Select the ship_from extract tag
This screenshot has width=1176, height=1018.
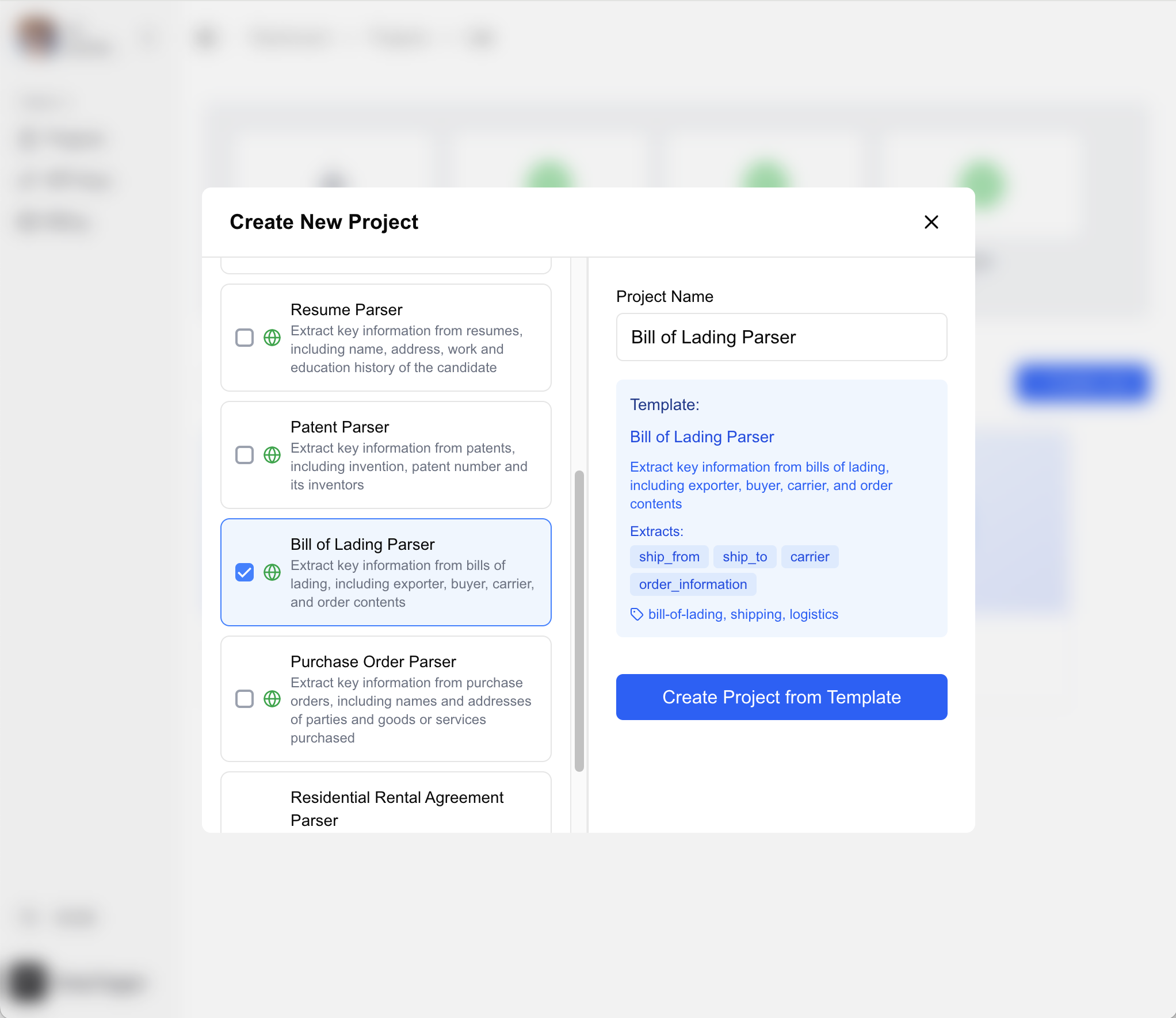click(669, 557)
